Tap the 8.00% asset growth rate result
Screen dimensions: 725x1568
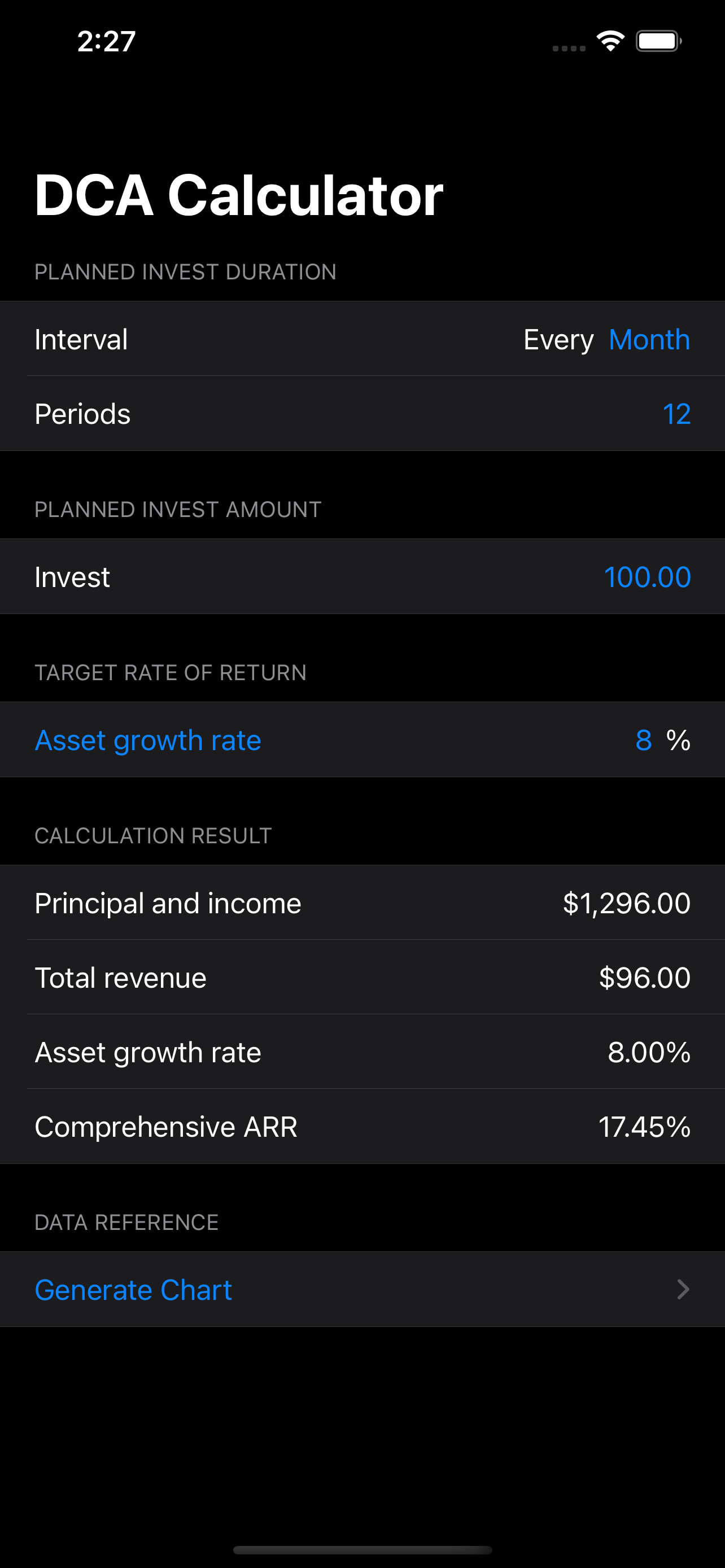649,1053
